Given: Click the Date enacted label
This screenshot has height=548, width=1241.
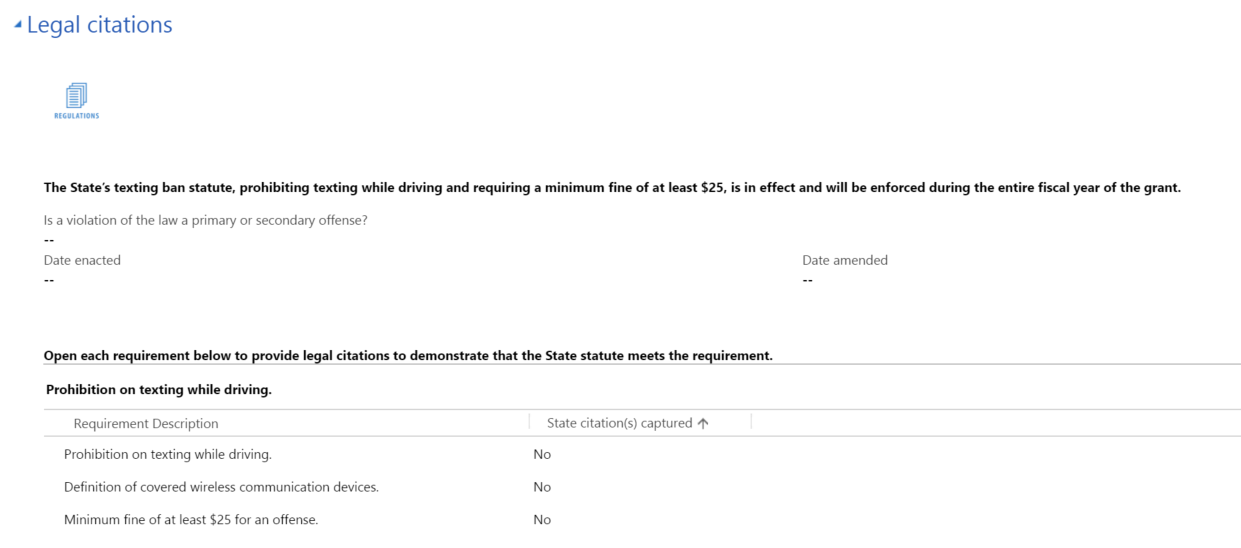Looking at the screenshot, I should (82, 260).
